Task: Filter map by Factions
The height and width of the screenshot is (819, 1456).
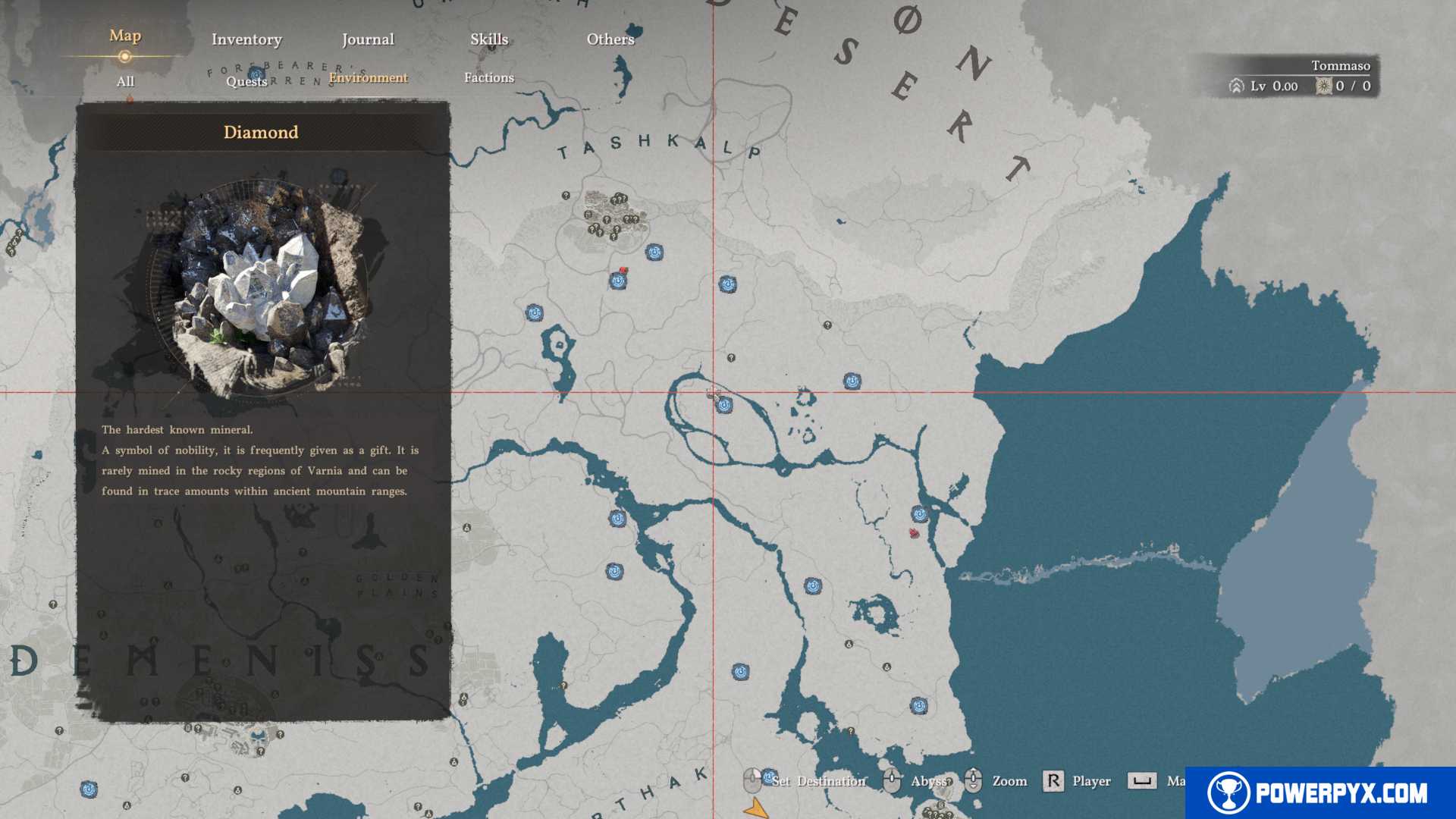Action: point(489,77)
